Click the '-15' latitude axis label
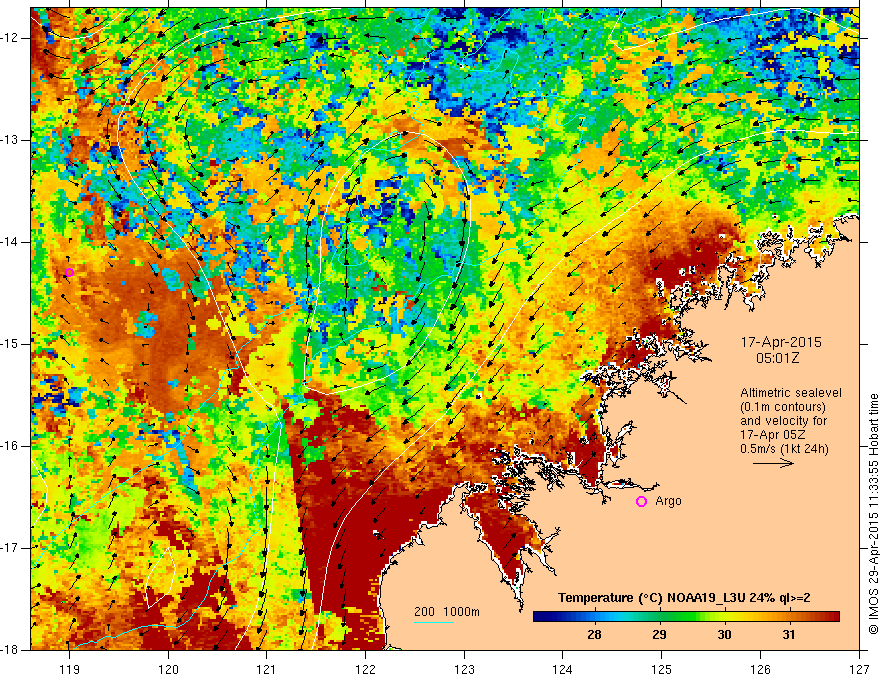Screen dimensions: 880x680 tap(11, 344)
